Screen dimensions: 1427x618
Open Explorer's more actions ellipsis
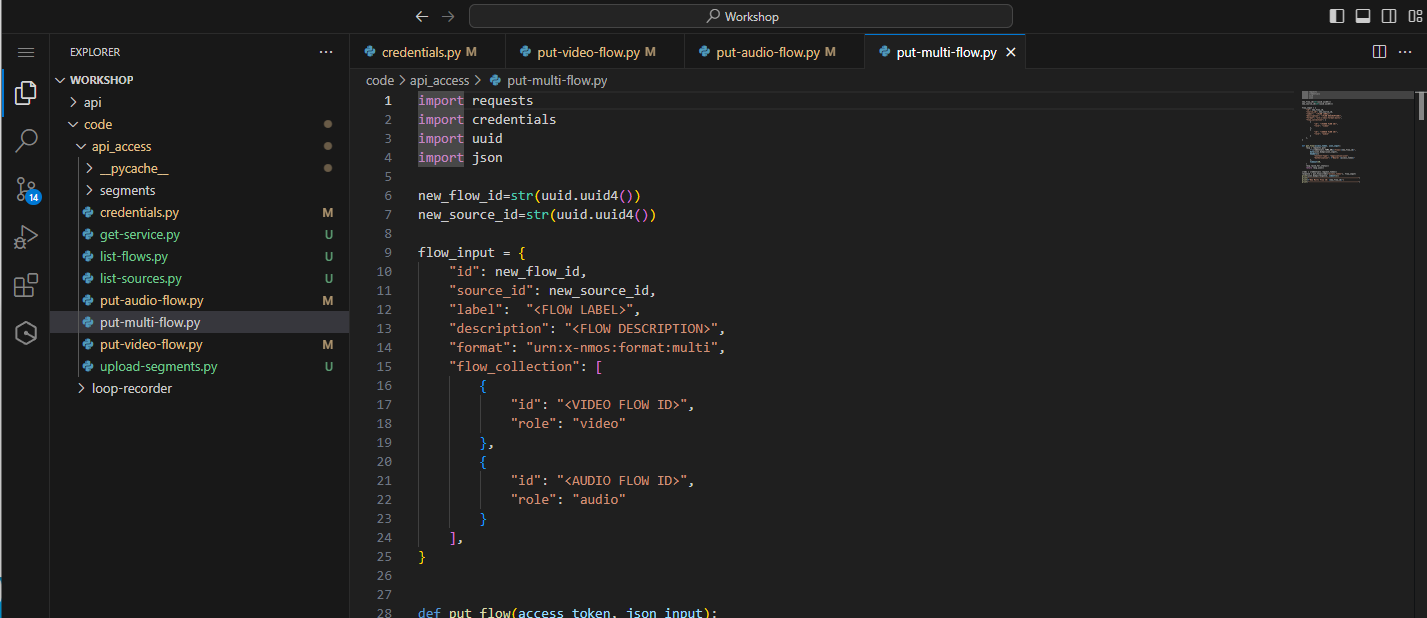click(326, 52)
